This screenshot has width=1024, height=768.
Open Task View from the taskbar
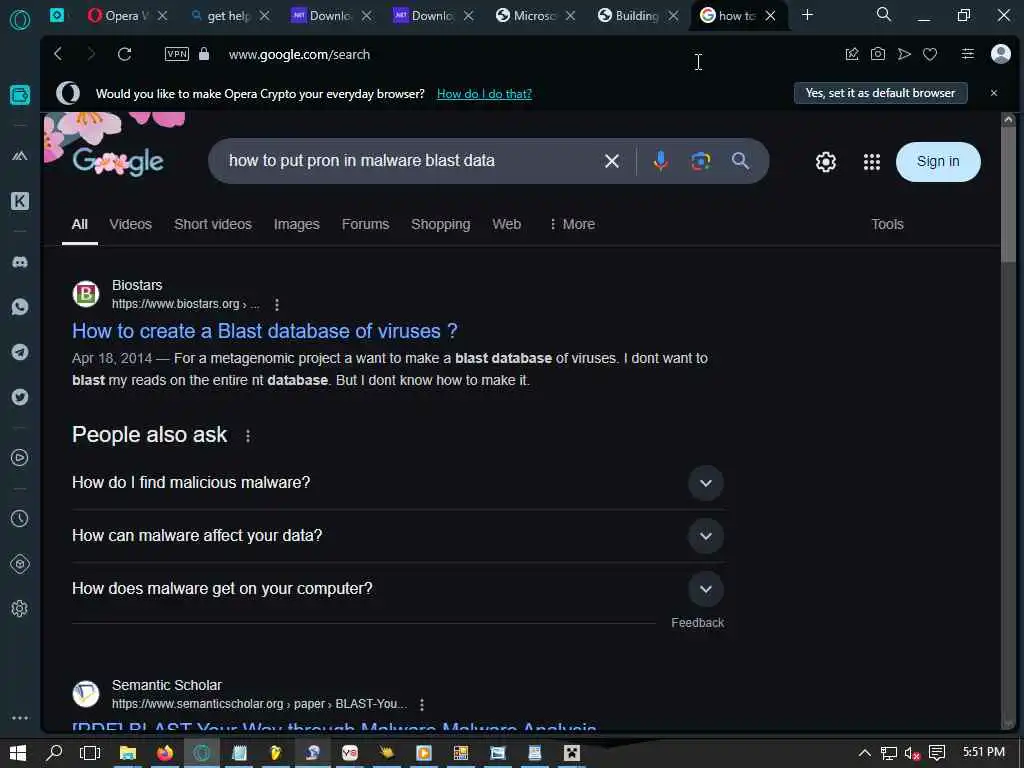tap(90, 753)
